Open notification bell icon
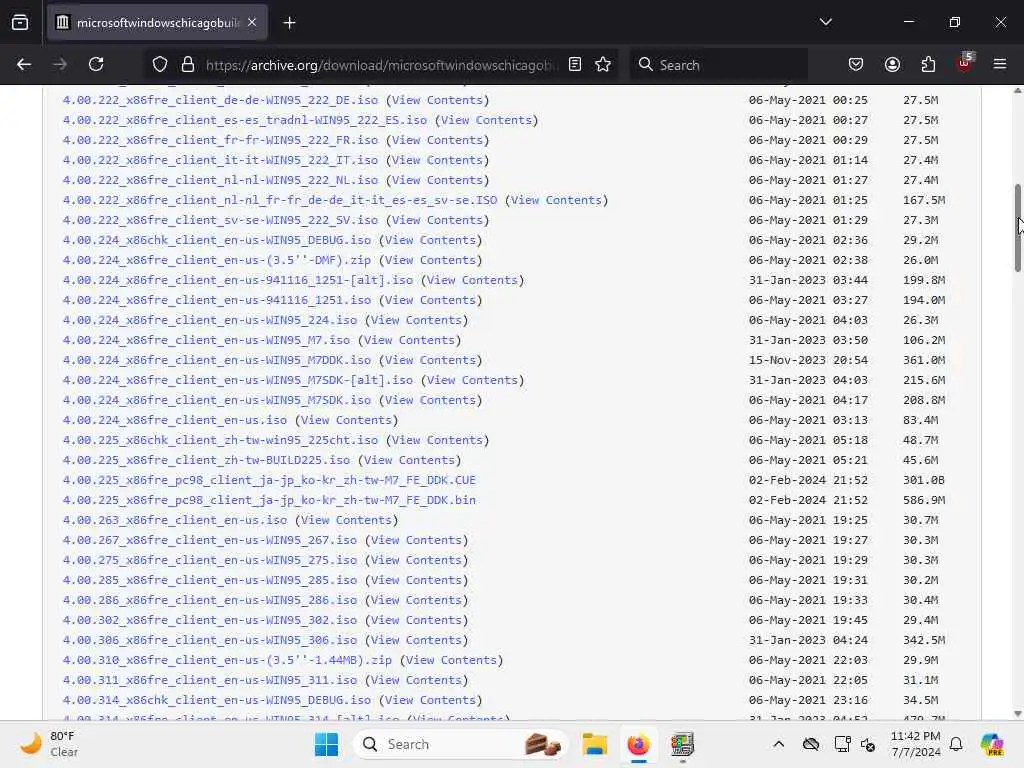This screenshot has width=1024, height=768. [x=956, y=744]
